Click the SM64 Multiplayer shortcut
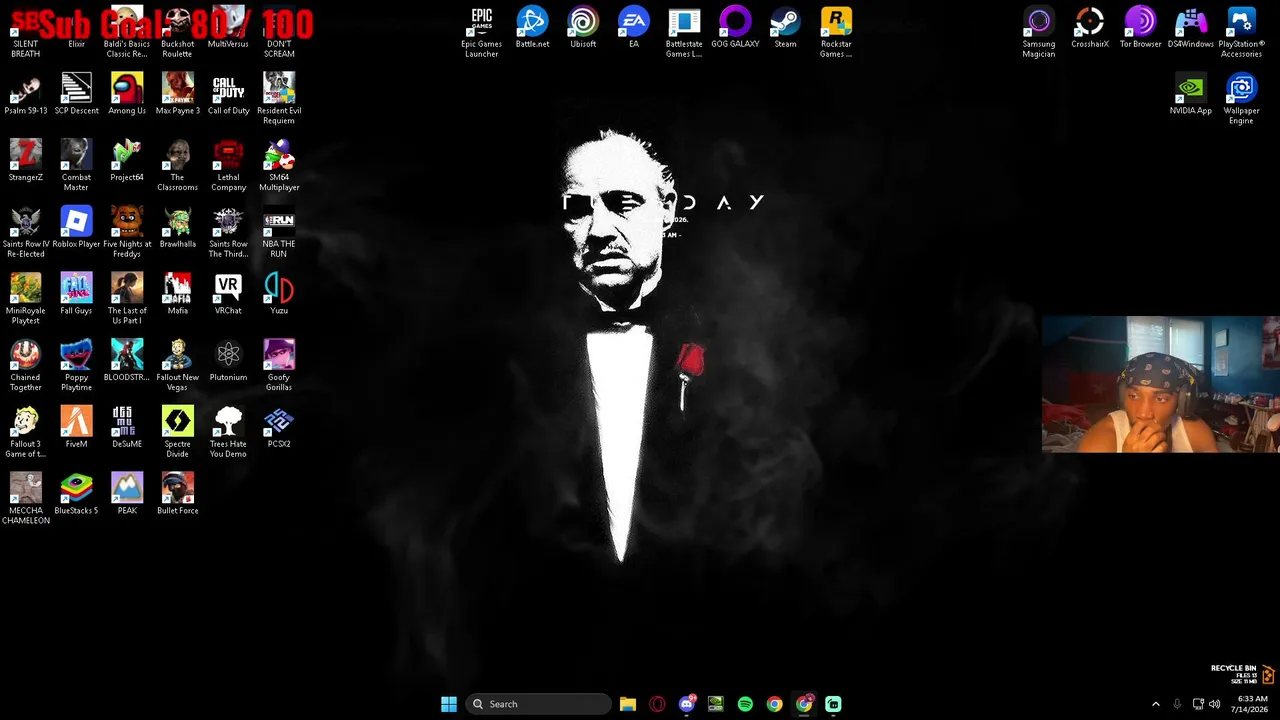 point(279,166)
